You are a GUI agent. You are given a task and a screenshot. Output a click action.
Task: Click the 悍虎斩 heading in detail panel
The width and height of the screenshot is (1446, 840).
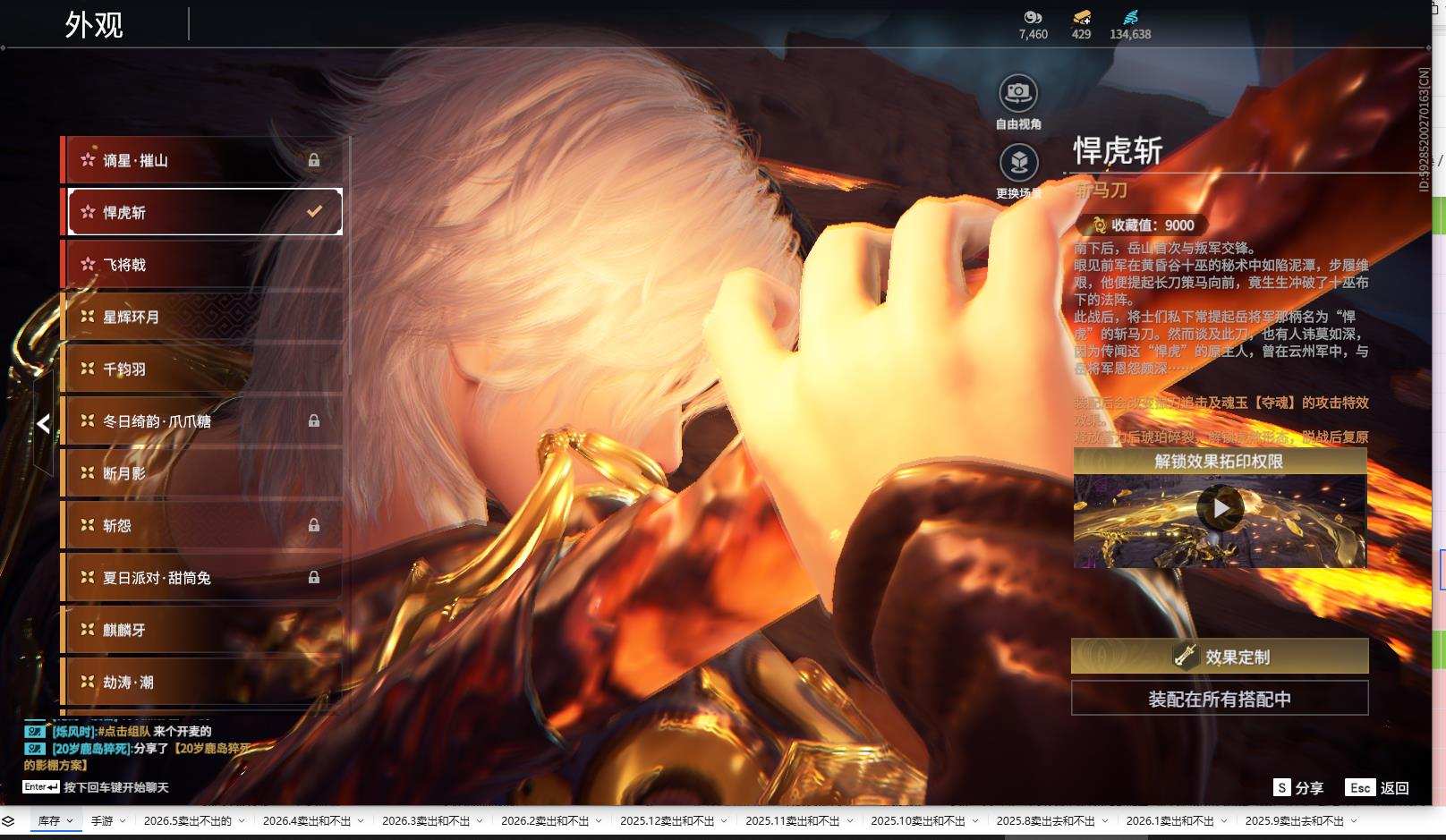(1119, 150)
